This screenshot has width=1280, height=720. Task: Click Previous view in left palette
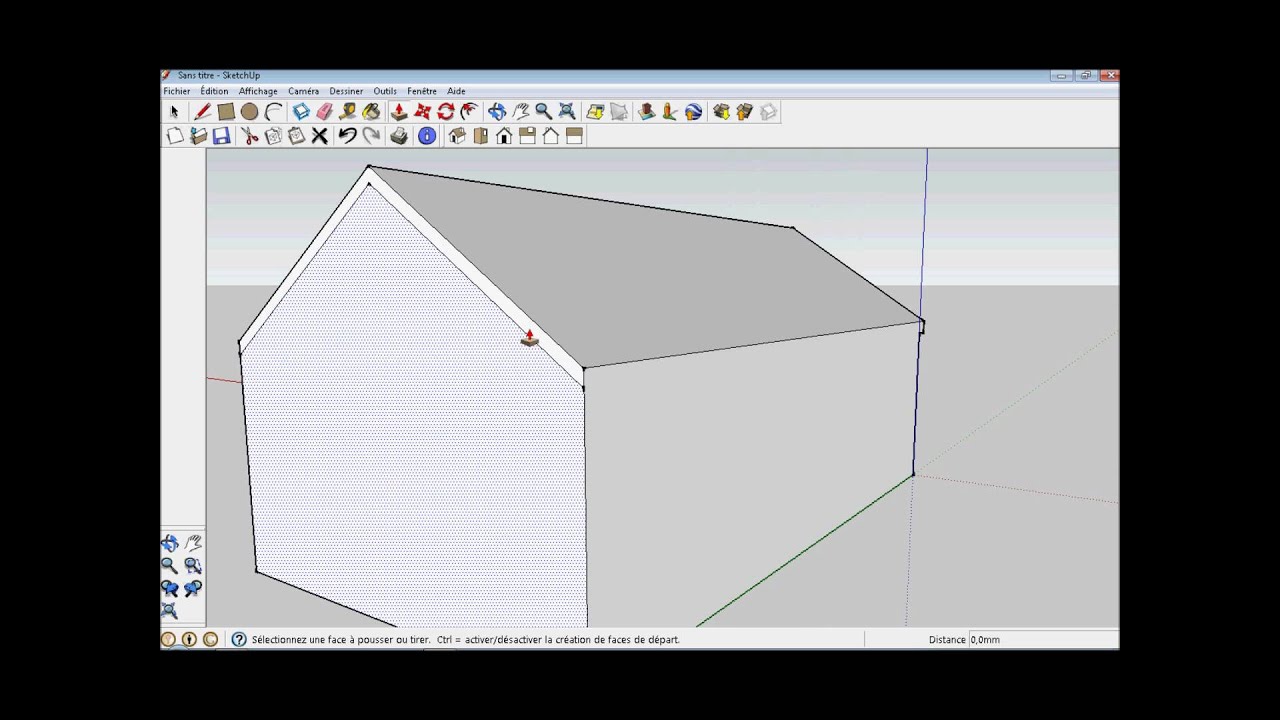[x=170, y=589]
